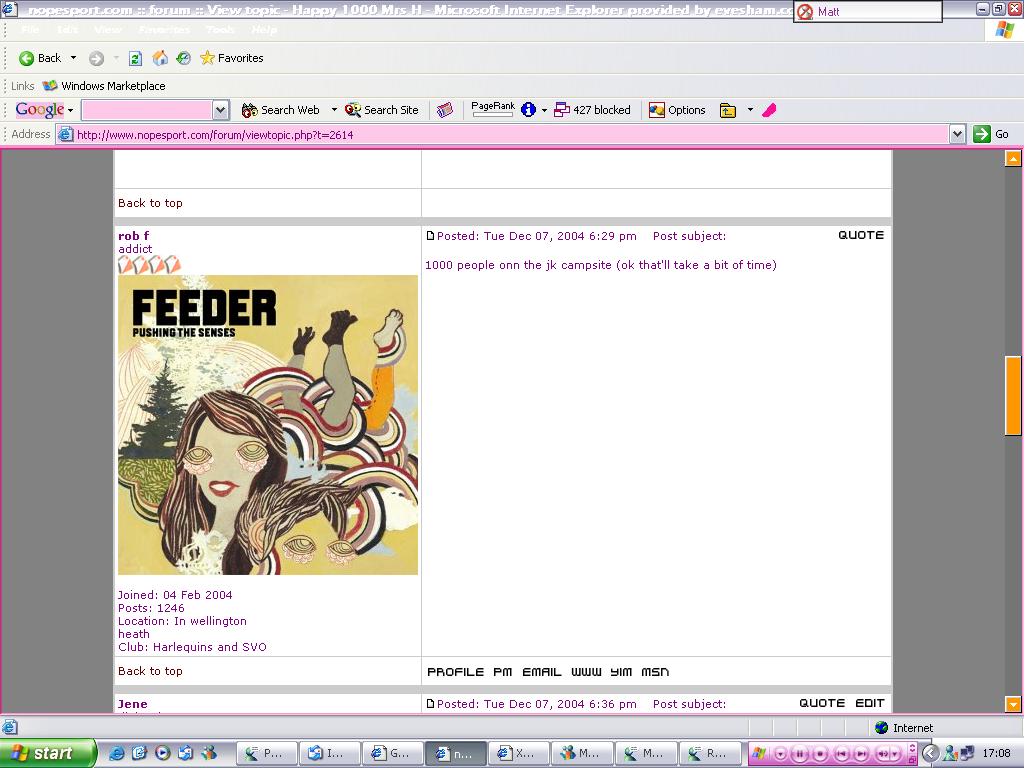Click the Forward navigation arrow

coord(96,59)
